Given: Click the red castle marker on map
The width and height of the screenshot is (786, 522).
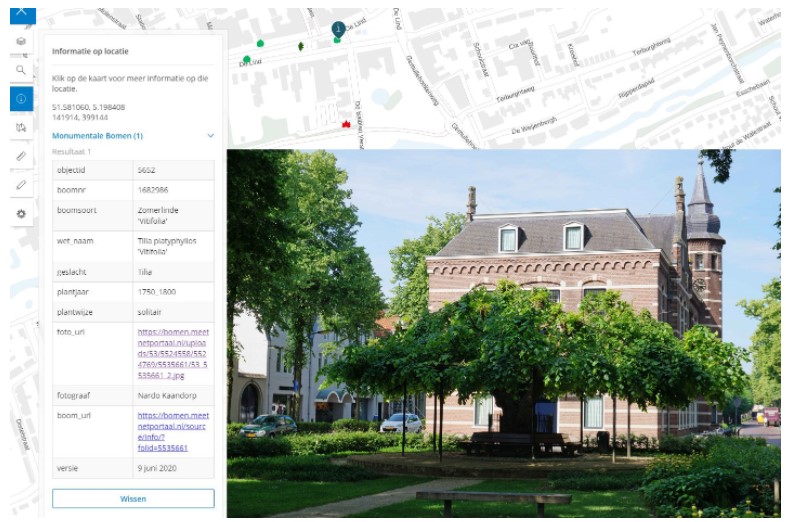Looking at the screenshot, I should pos(346,124).
